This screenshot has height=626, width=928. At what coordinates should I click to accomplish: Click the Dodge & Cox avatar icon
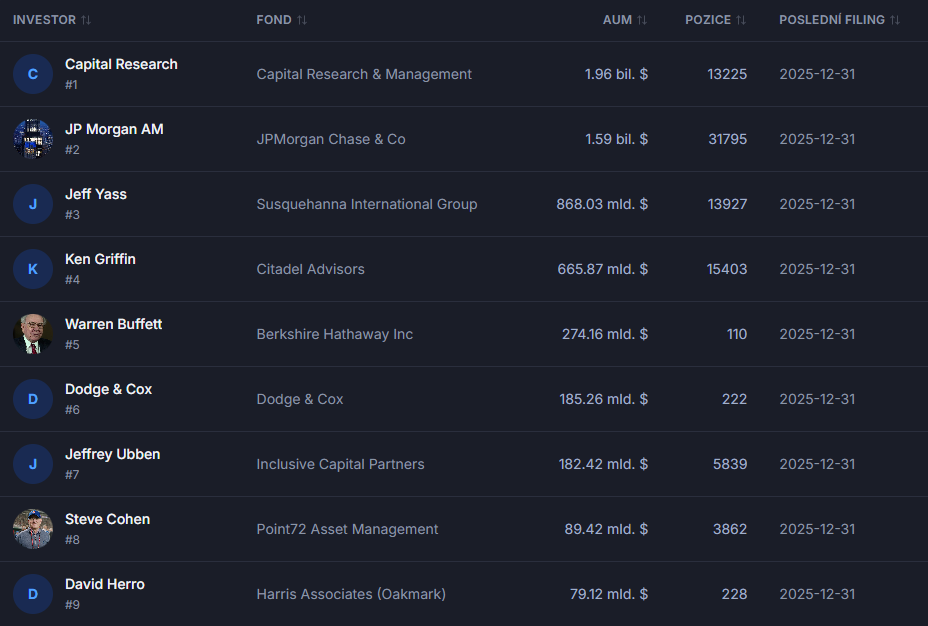[33, 399]
